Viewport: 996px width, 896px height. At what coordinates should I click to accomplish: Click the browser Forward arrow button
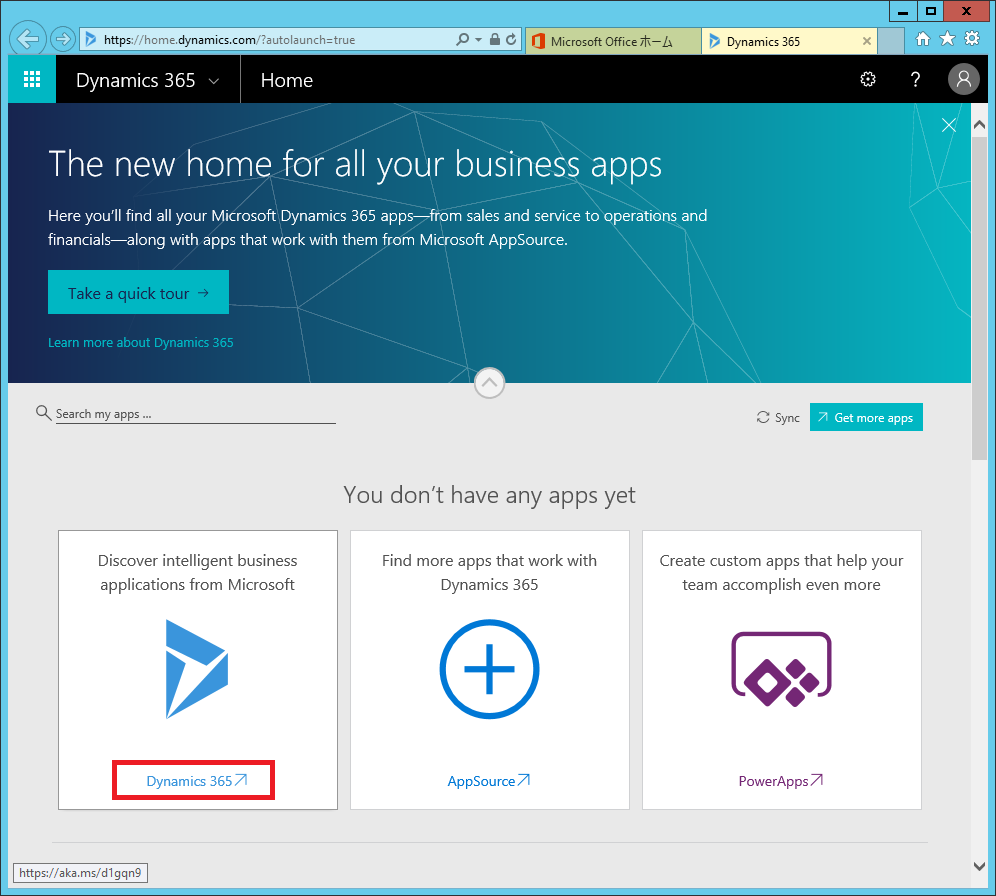tap(62, 39)
